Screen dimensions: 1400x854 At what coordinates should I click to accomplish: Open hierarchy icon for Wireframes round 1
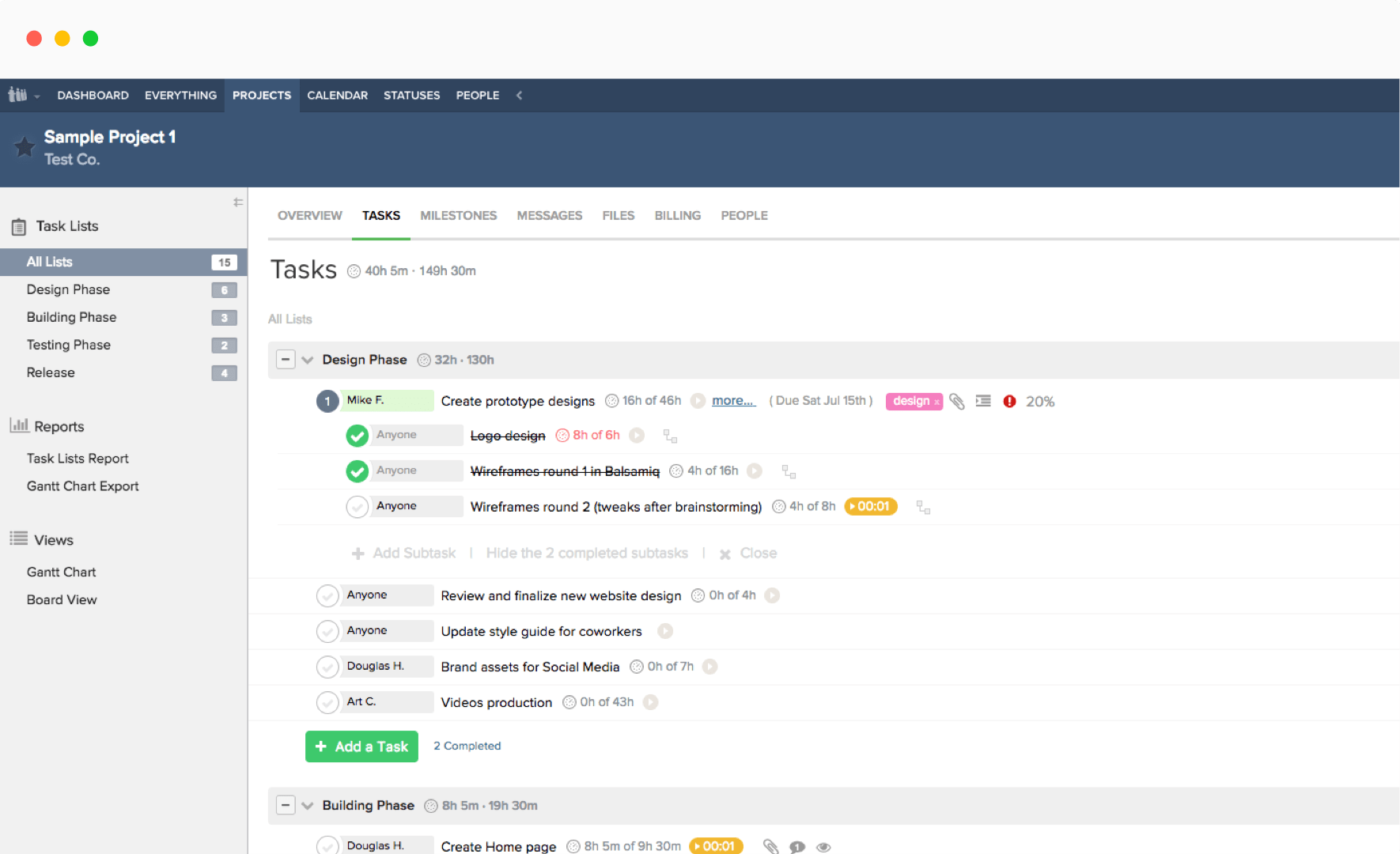coord(789,471)
